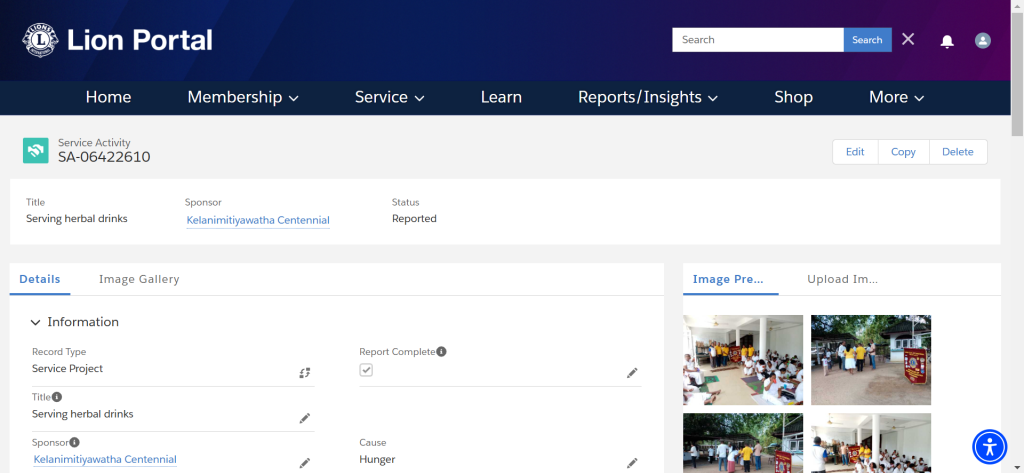Click the Edit button

pos(855,152)
